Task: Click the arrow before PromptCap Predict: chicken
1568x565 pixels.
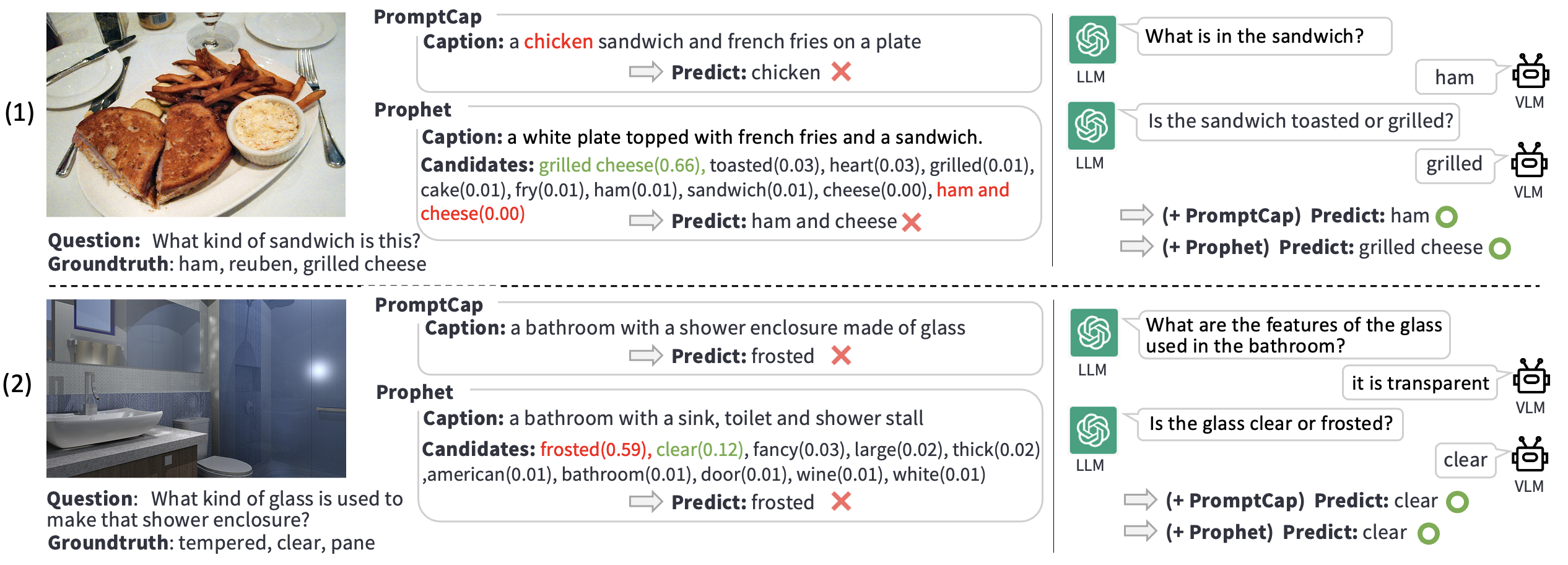Action: click(646, 72)
